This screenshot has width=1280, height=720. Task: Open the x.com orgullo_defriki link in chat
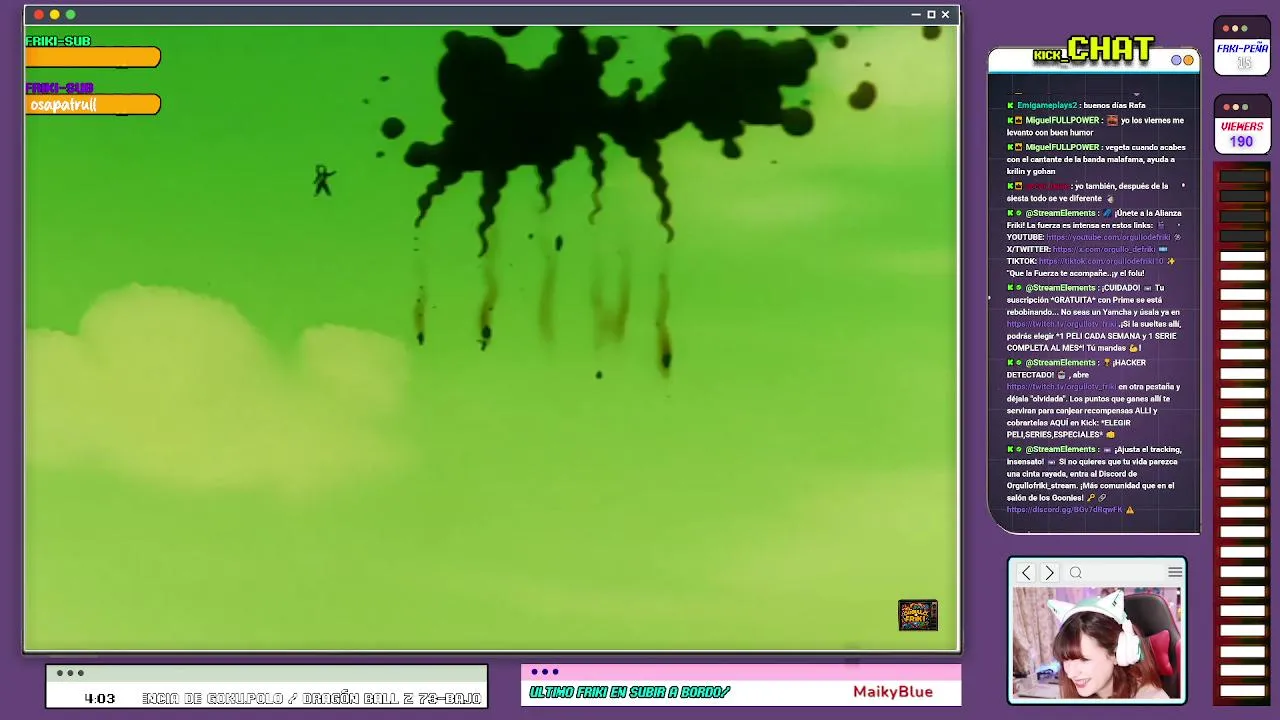[1104, 249]
